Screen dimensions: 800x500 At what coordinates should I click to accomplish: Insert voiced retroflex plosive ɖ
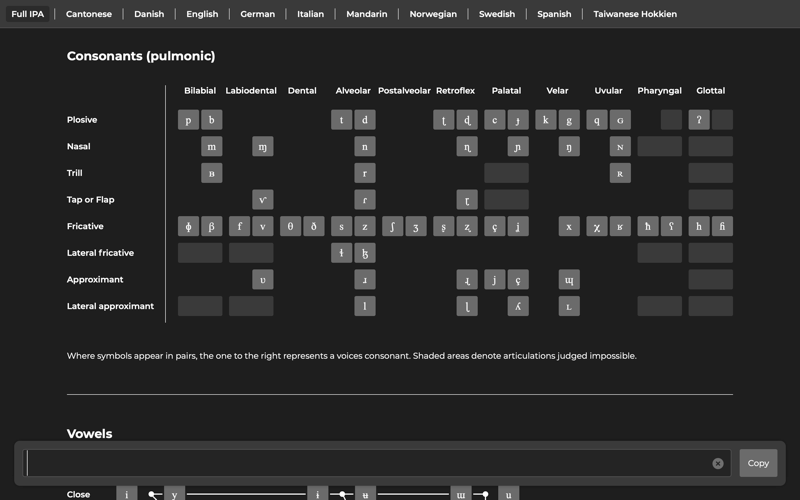pyautogui.click(x=467, y=120)
